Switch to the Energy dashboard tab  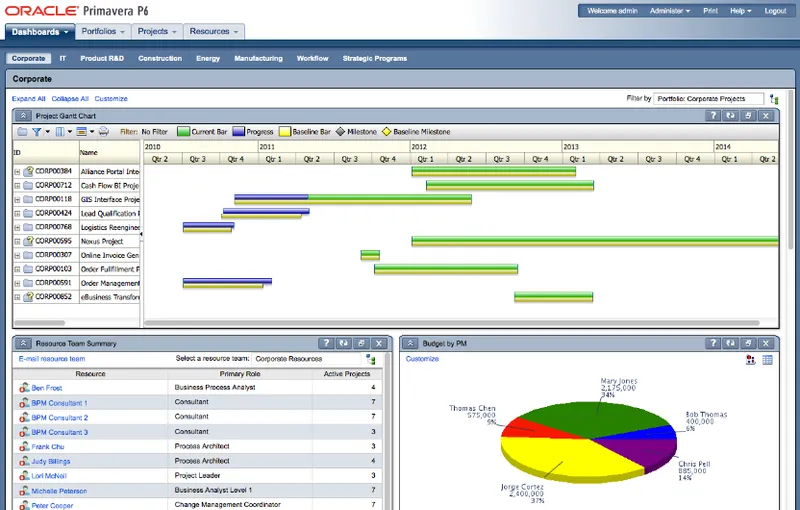(208, 58)
